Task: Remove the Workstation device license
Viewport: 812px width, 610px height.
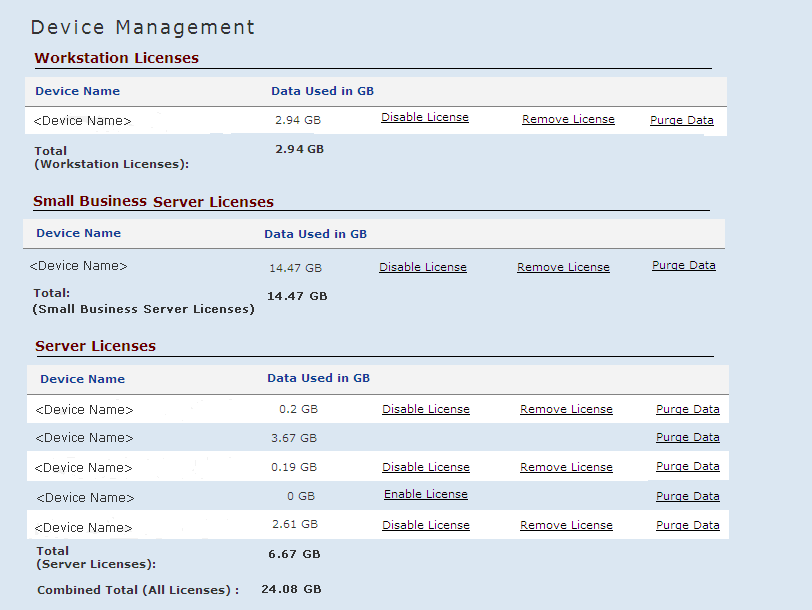Action: coord(568,119)
